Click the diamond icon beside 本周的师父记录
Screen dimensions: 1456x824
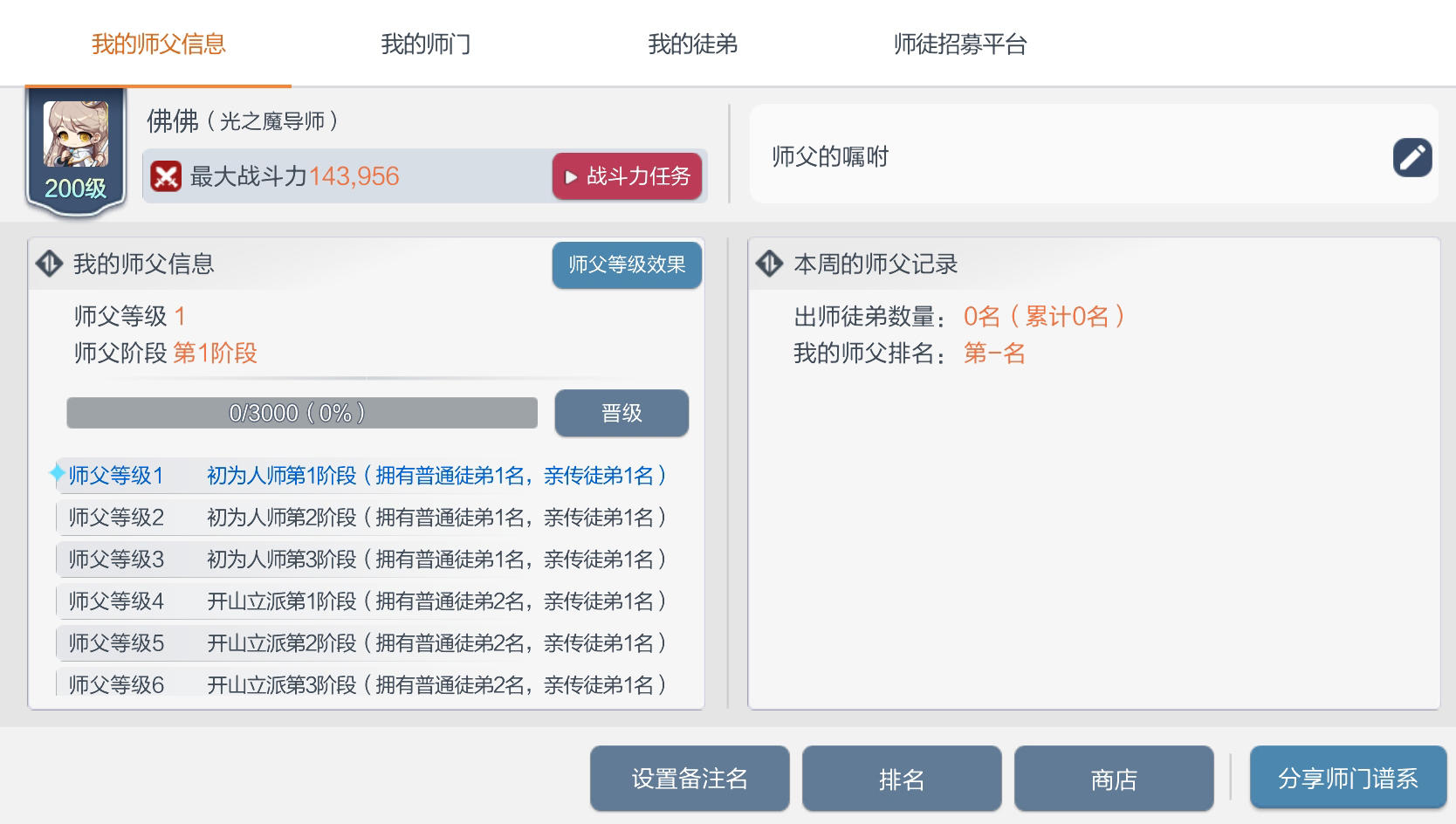coord(769,264)
